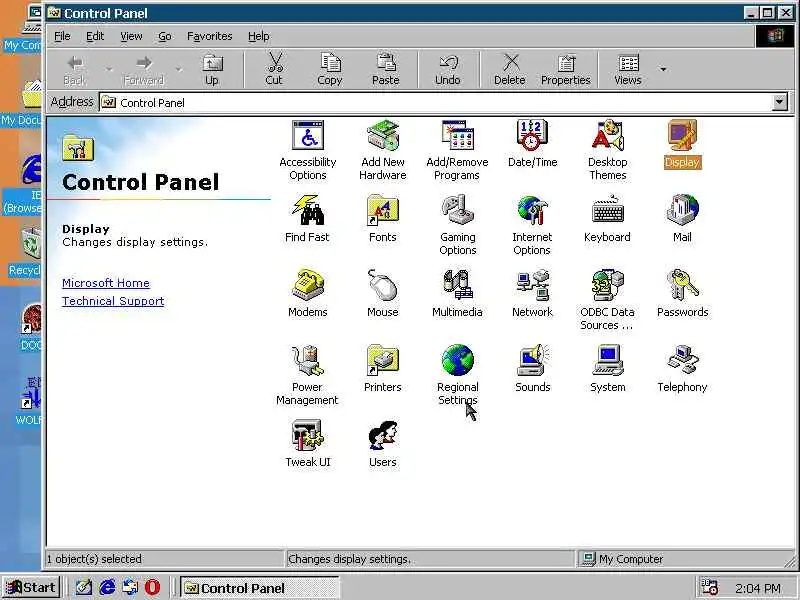Screen dimensions: 800x600
Task: Click the taskbar clock showing 2:04 PM
Action: (758, 588)
